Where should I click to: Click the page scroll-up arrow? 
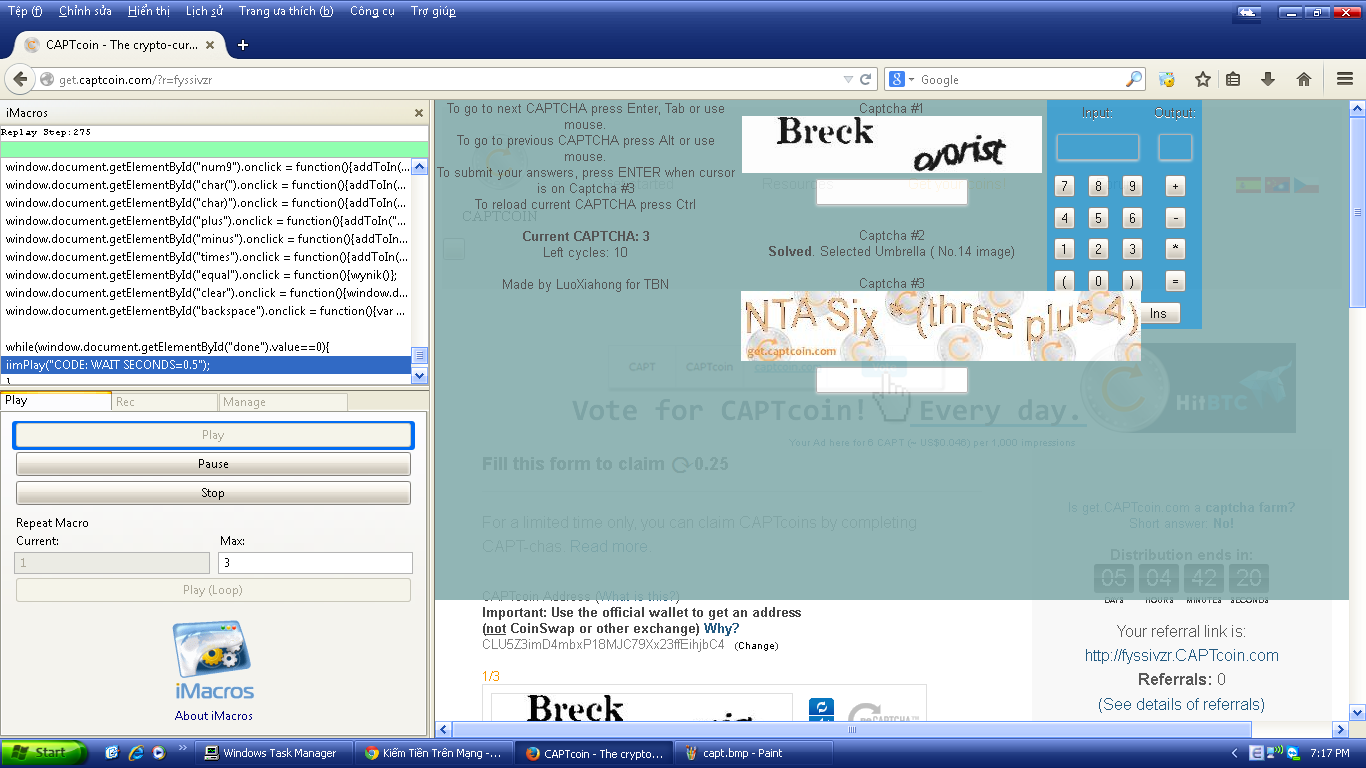[x=1358, y=108]
